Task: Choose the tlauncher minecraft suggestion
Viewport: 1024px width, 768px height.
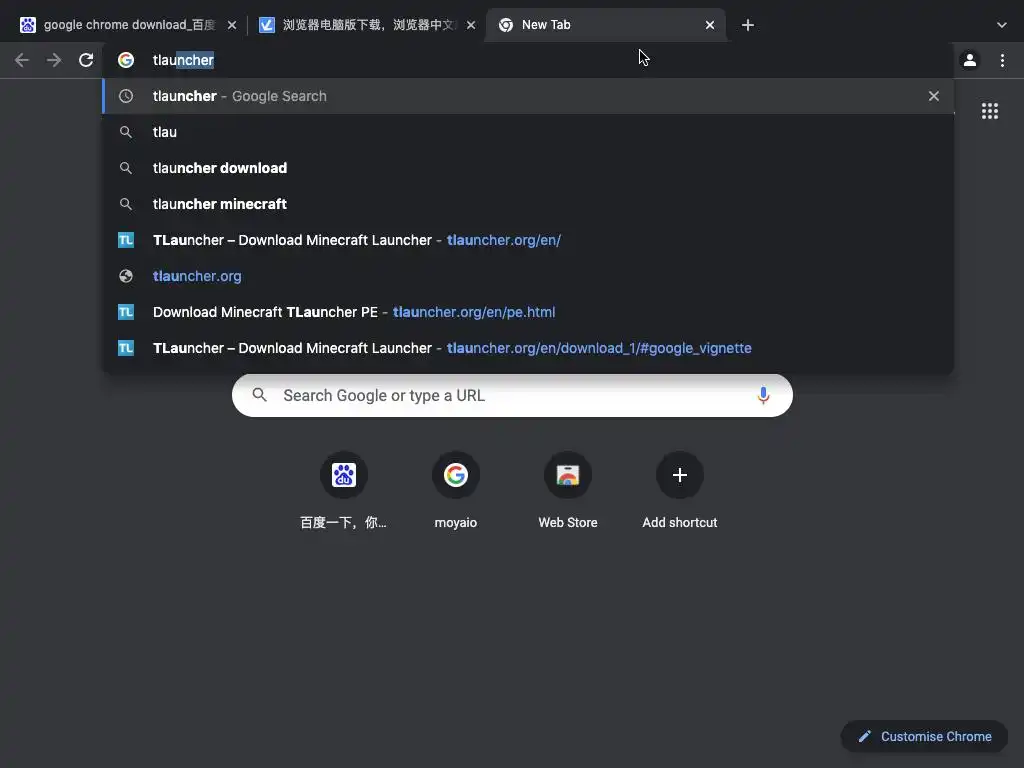Action: 528,204
